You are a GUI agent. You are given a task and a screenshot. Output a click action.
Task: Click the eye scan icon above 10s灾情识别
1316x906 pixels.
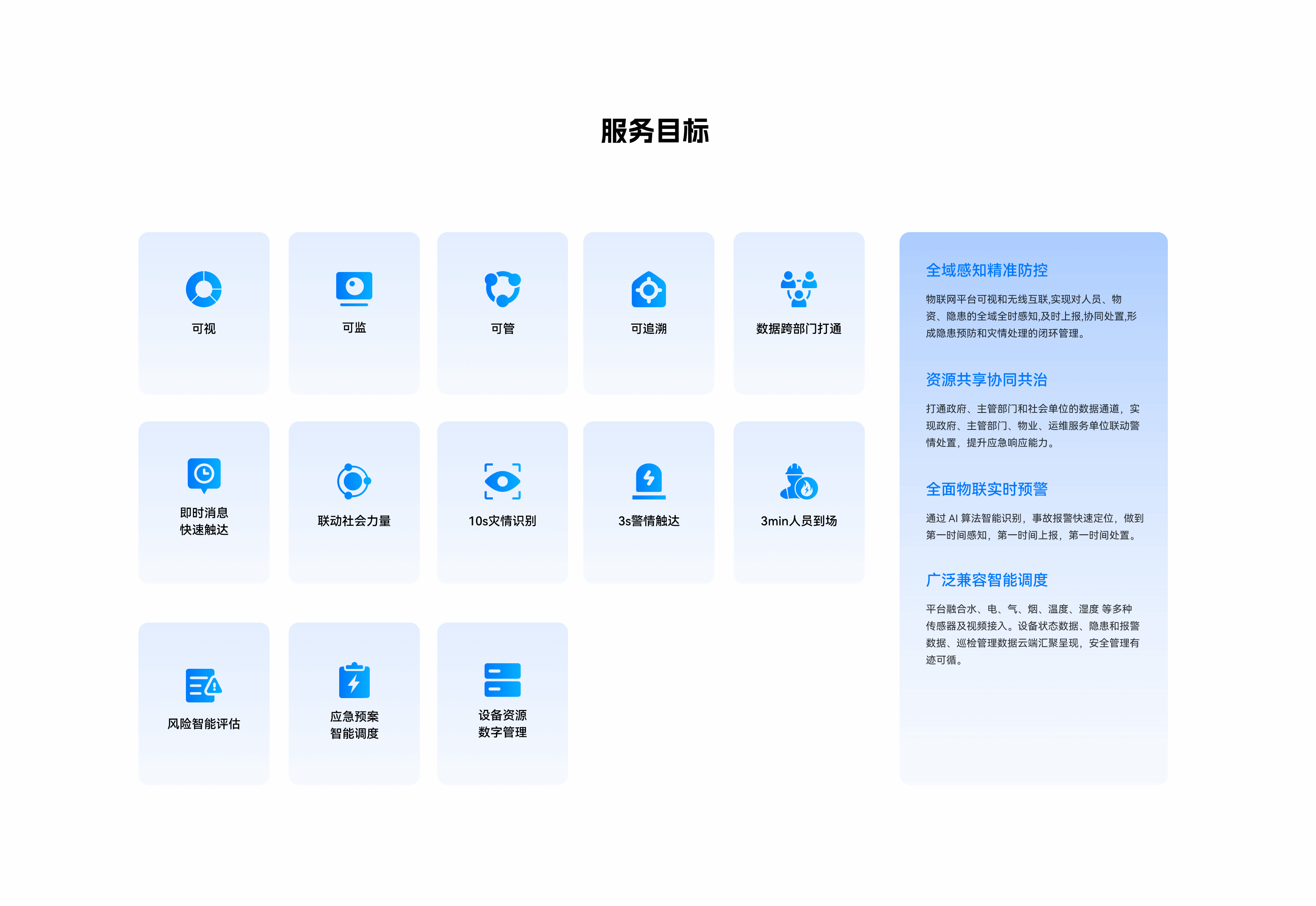[x=503, y=481]
